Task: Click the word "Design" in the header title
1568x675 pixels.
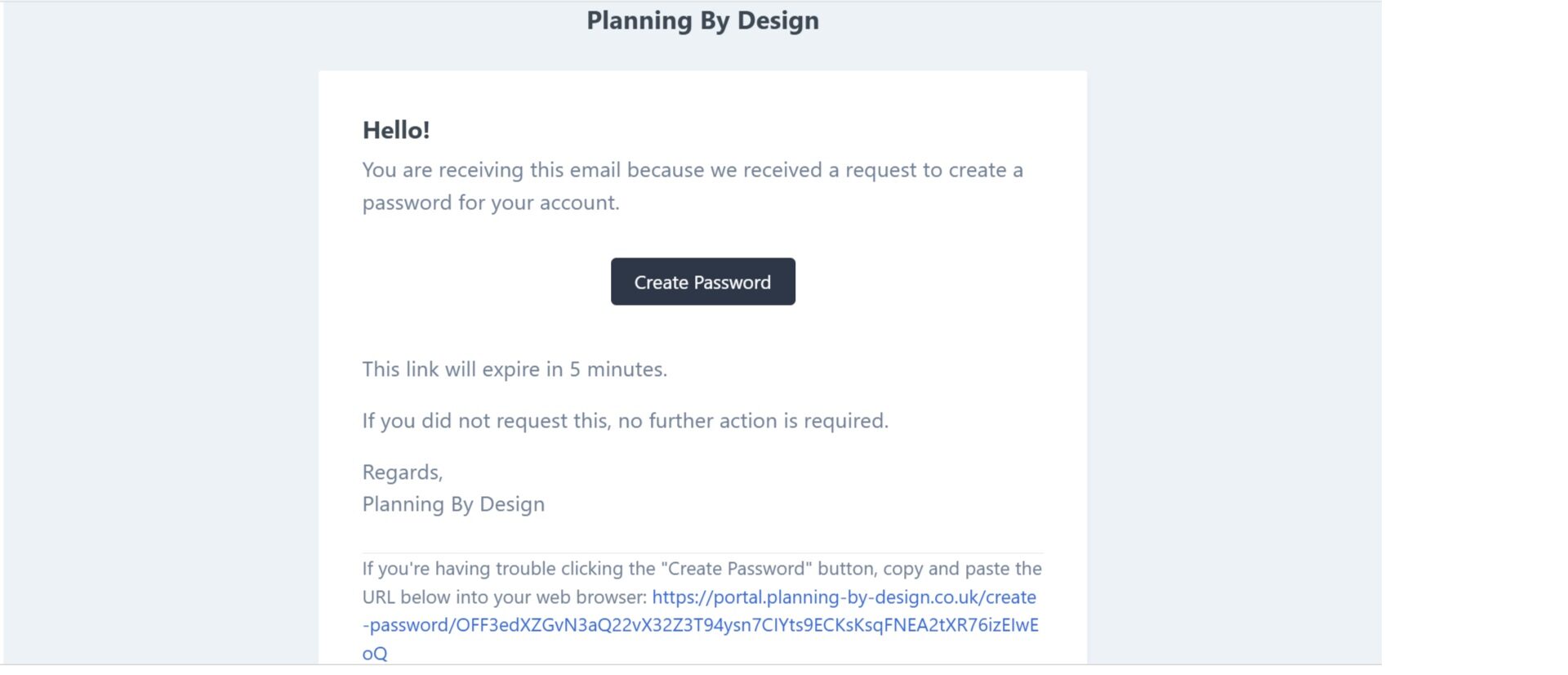Action: 777,20
